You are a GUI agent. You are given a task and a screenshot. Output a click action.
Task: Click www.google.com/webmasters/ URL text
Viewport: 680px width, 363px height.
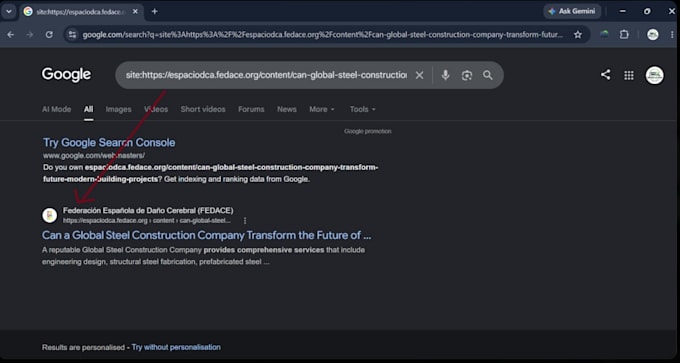click(94, 155)
